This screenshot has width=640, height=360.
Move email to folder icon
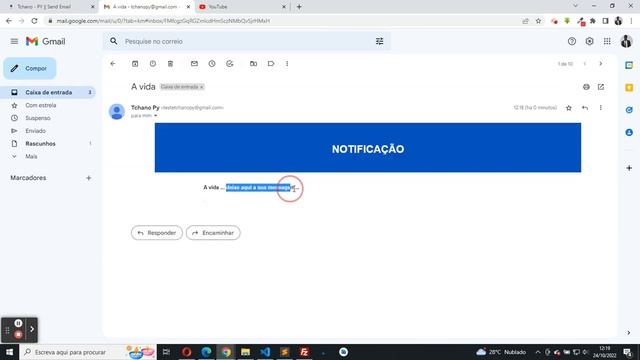[253, 64]
